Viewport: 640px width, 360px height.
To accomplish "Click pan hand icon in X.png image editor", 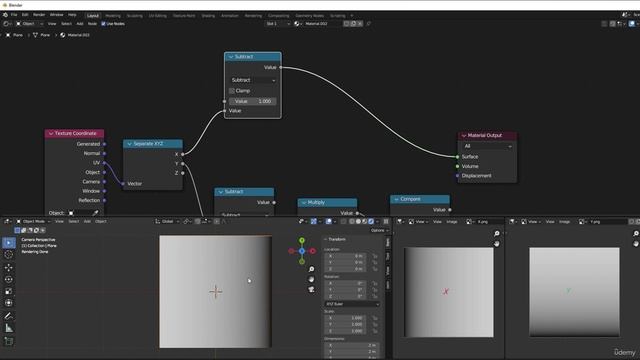I will click(x=497, y=244).
